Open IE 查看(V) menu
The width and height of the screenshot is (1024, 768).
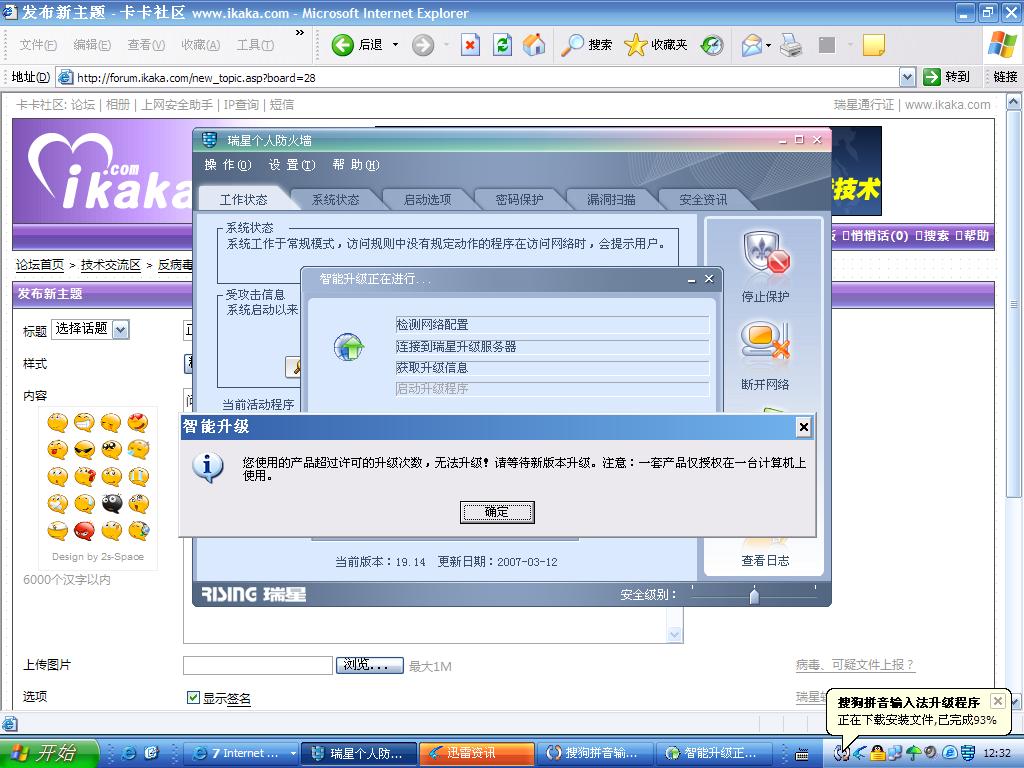146,44
